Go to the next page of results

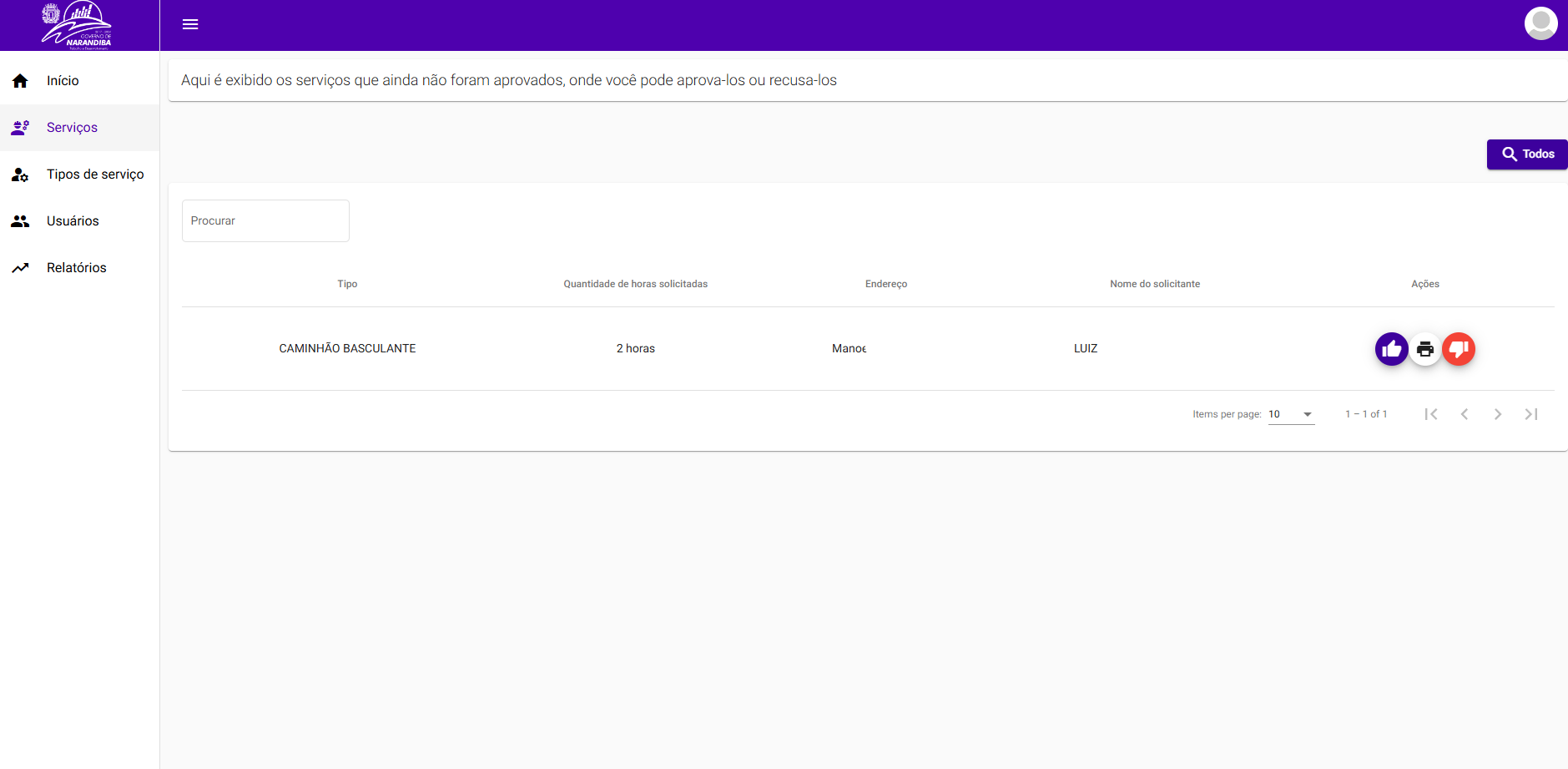[1498, 414]
